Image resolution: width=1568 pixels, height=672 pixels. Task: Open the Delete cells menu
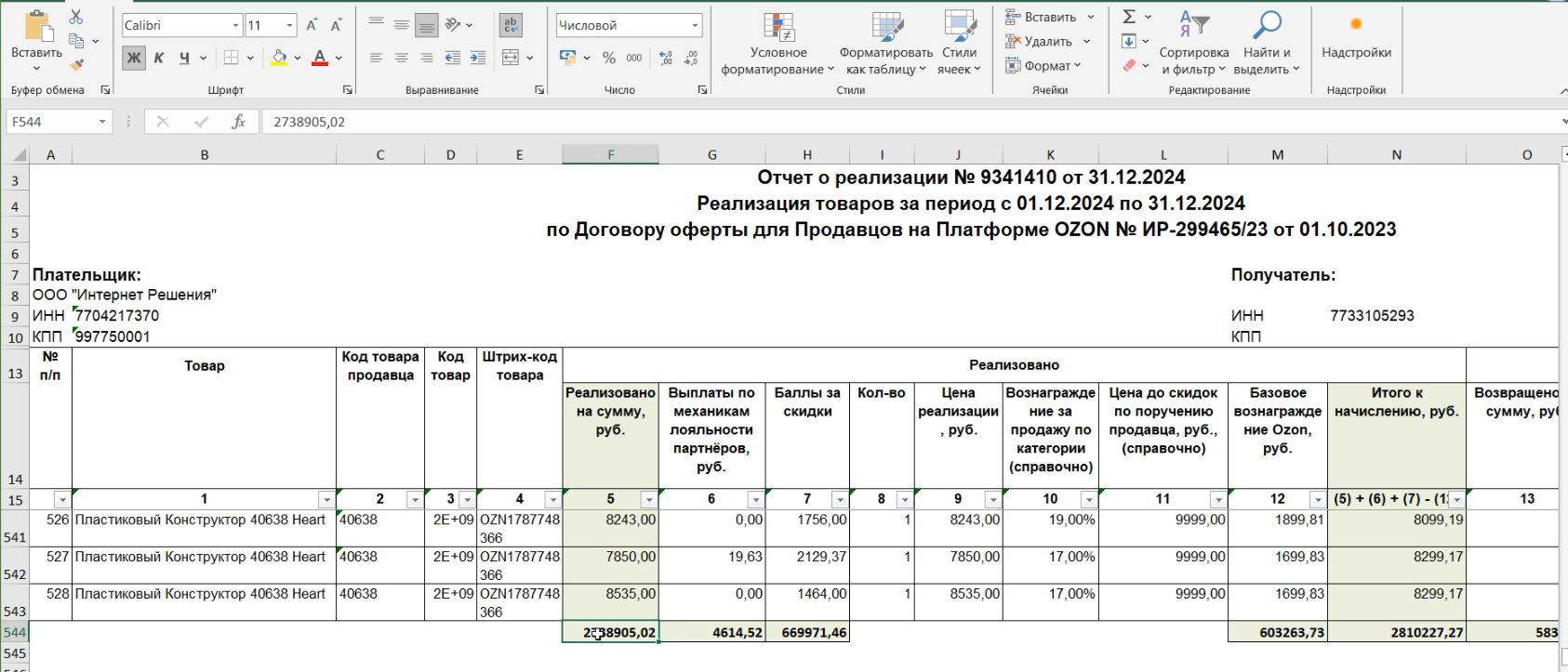point(1046,42)
